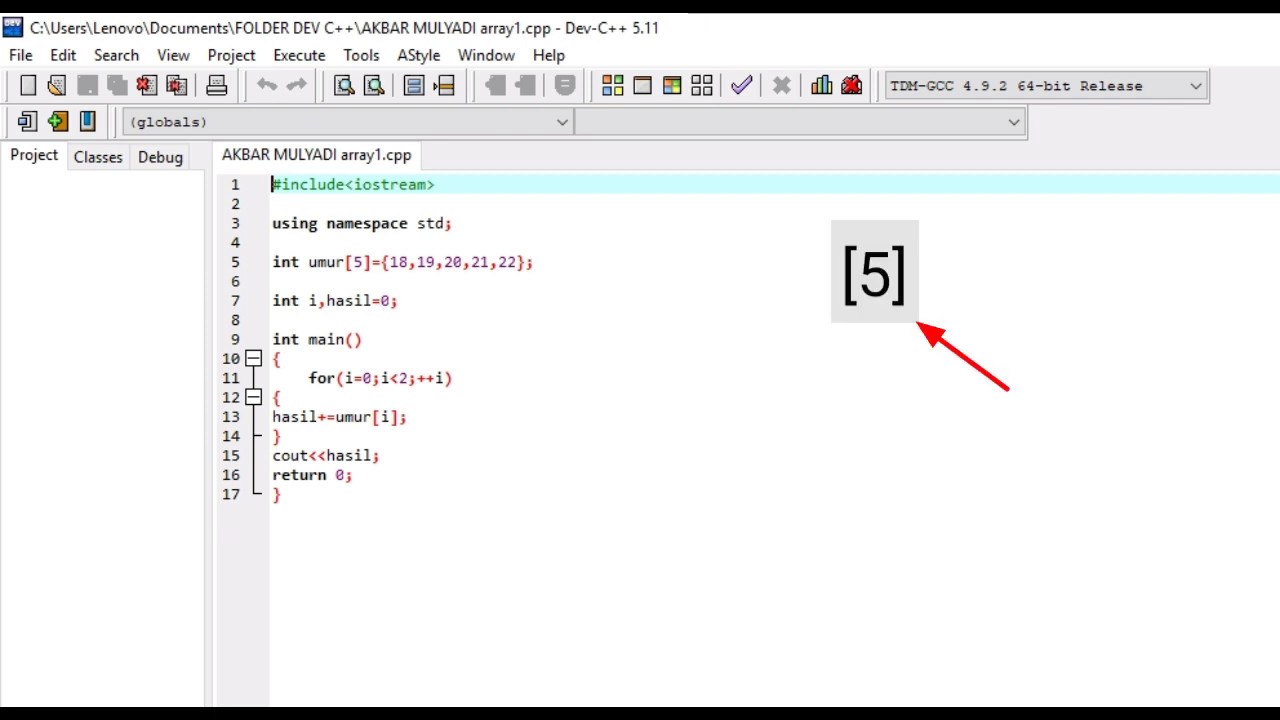Collapse the code fold at line 12

(x=254, y=397)
